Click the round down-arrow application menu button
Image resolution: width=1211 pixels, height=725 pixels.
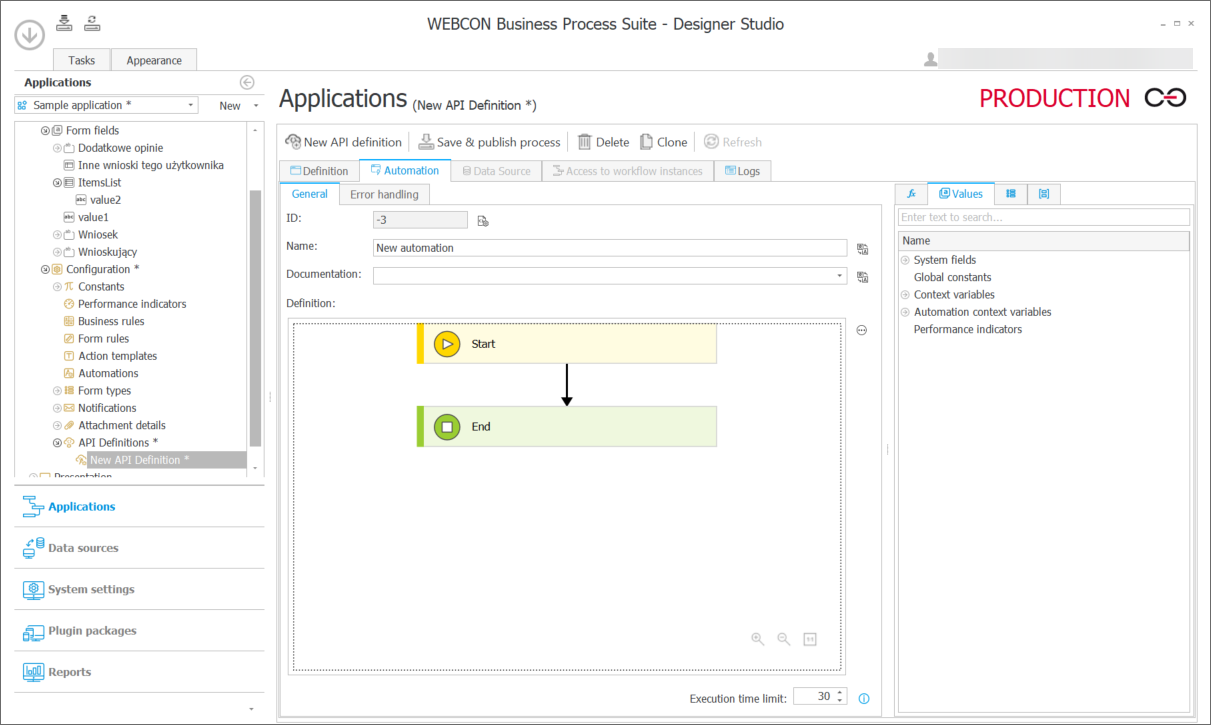pyautogui.click(x=29, y=35)
